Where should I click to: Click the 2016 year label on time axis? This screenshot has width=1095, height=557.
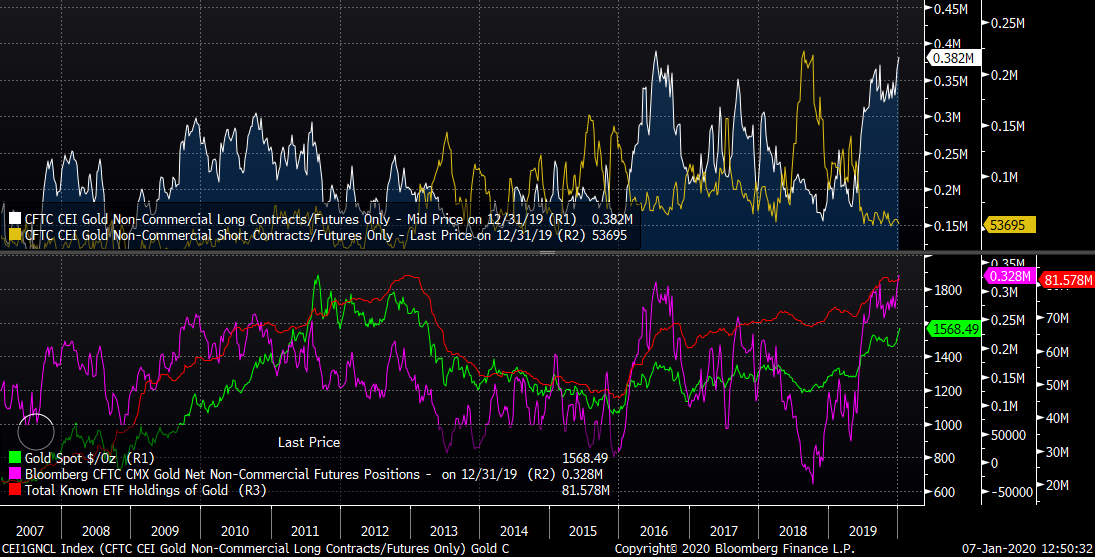click(654, 531)
